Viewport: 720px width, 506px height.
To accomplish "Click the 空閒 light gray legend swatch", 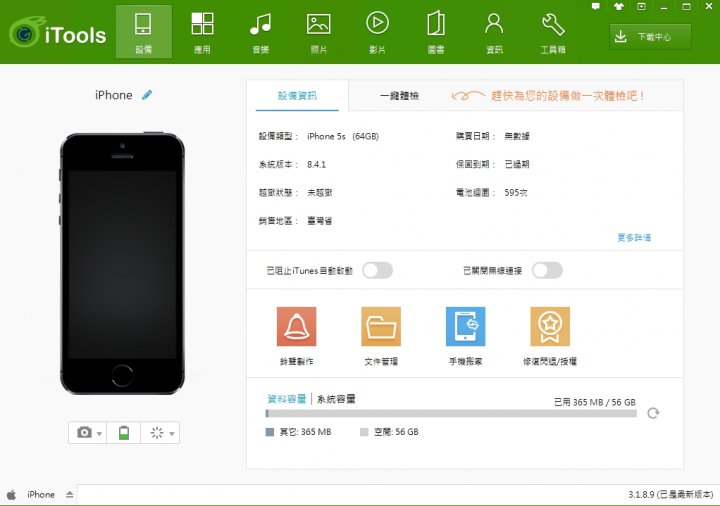I will [364, 432].
